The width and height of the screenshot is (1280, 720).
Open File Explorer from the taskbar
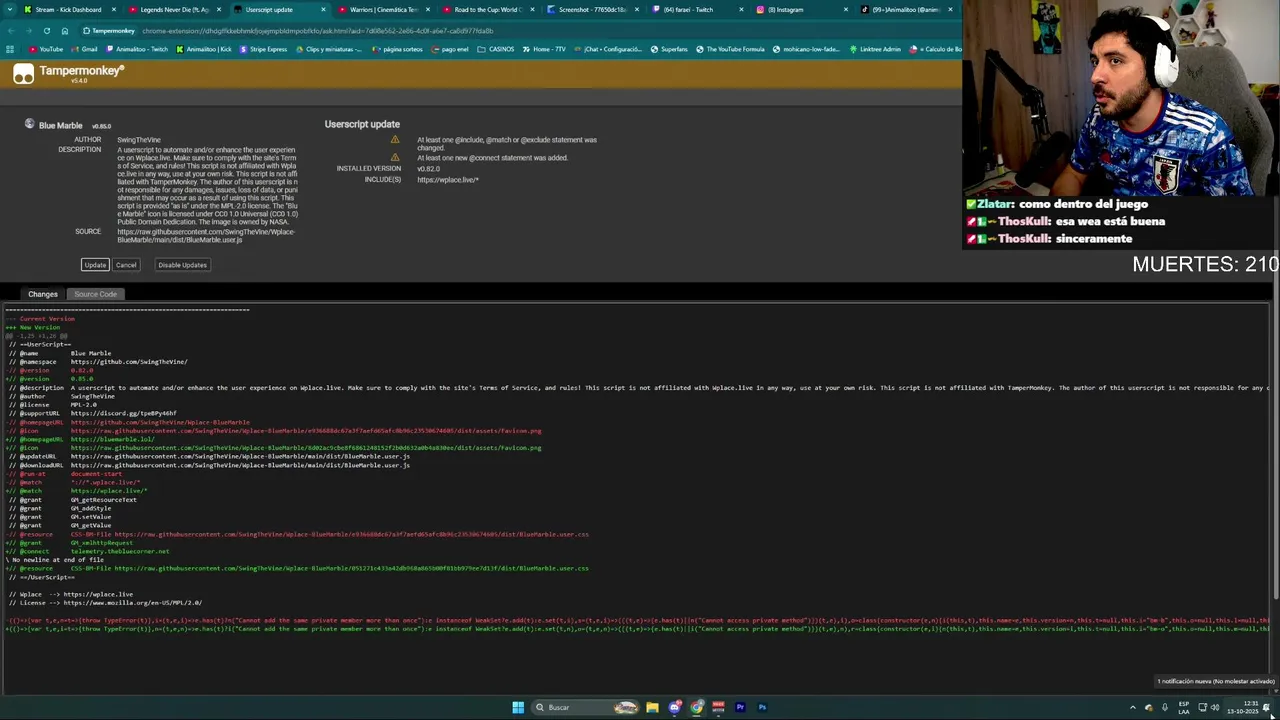click(x=652, y=707)
